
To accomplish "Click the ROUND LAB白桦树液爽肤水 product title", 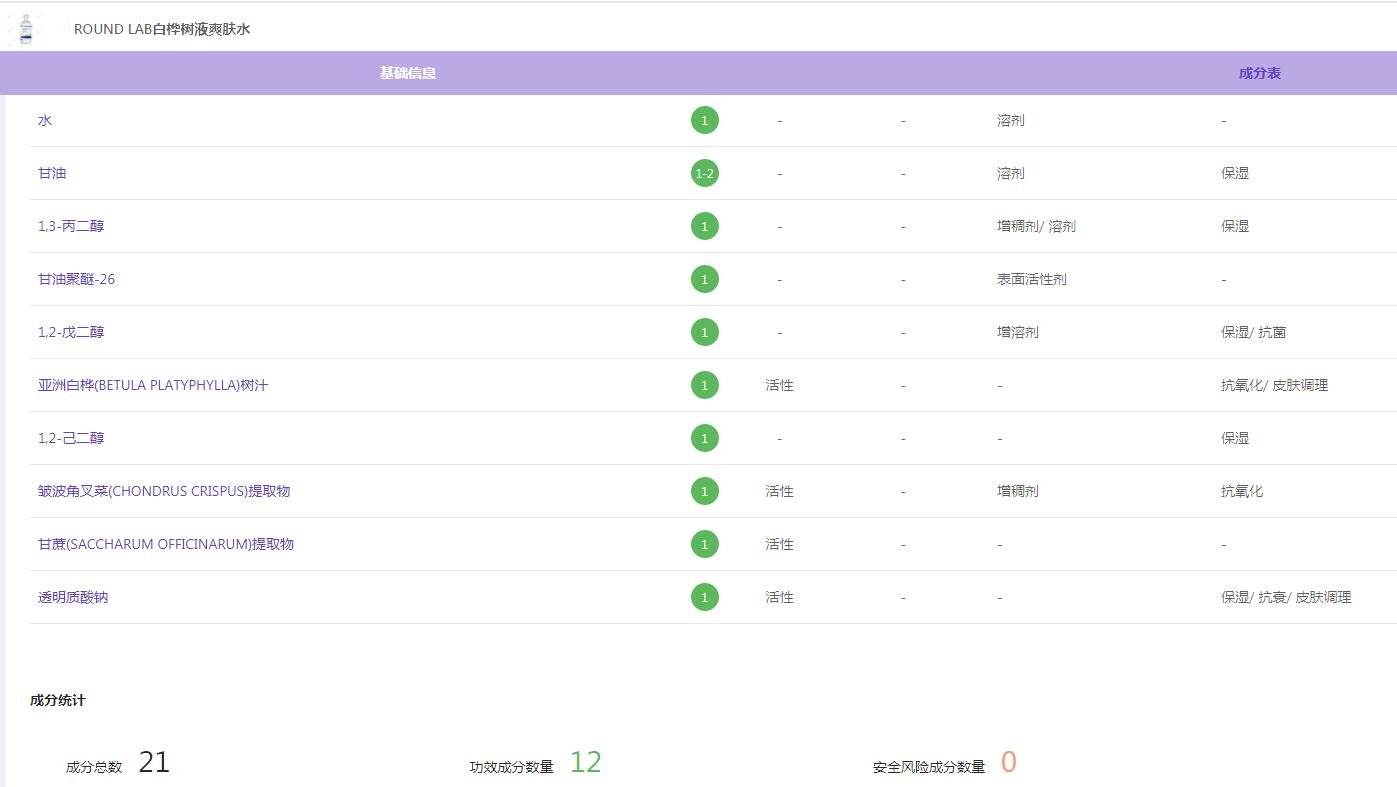I will (x=162, y=29).
